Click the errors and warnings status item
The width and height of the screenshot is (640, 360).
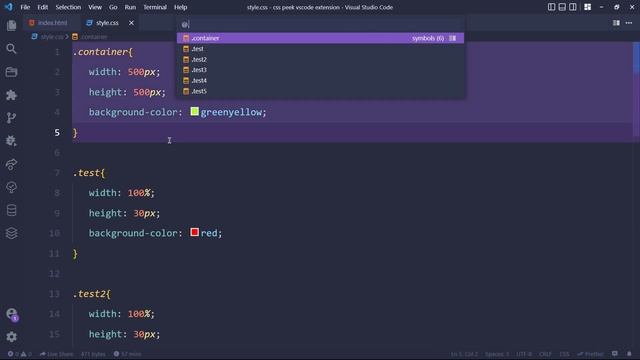tap(19, 354)
